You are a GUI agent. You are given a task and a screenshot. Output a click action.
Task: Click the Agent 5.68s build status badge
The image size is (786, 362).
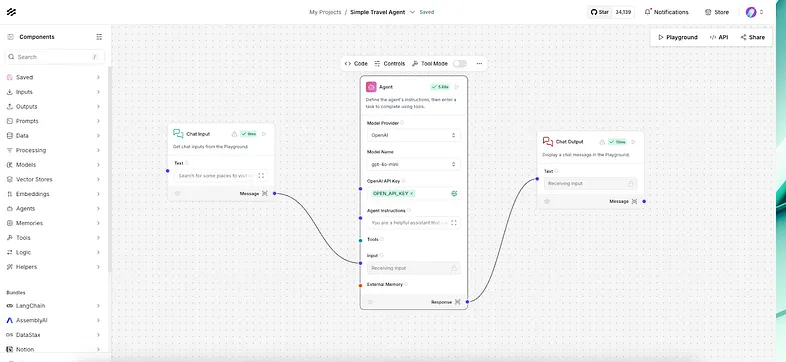pyautogui.click(x=440, y=87)
